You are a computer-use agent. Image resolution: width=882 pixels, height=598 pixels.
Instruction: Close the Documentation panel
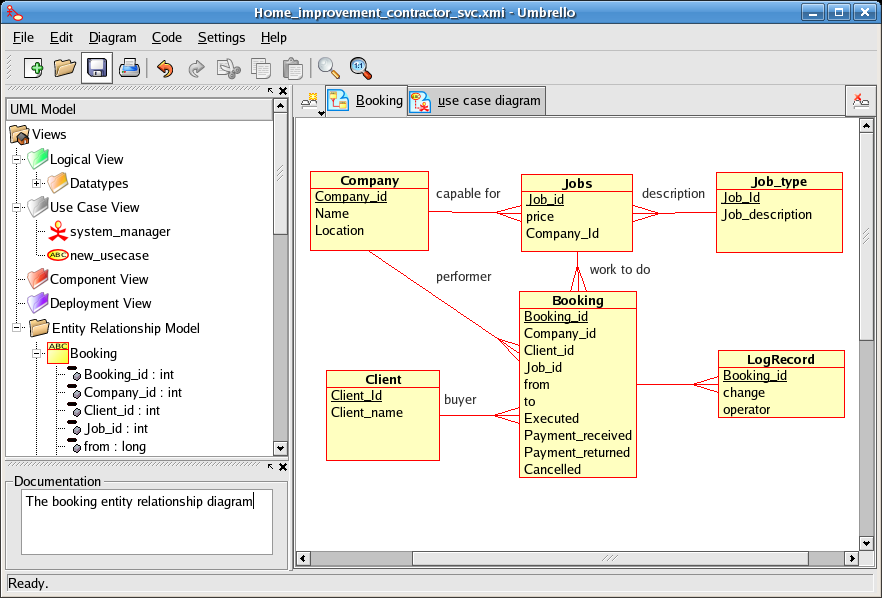(283, 467)
